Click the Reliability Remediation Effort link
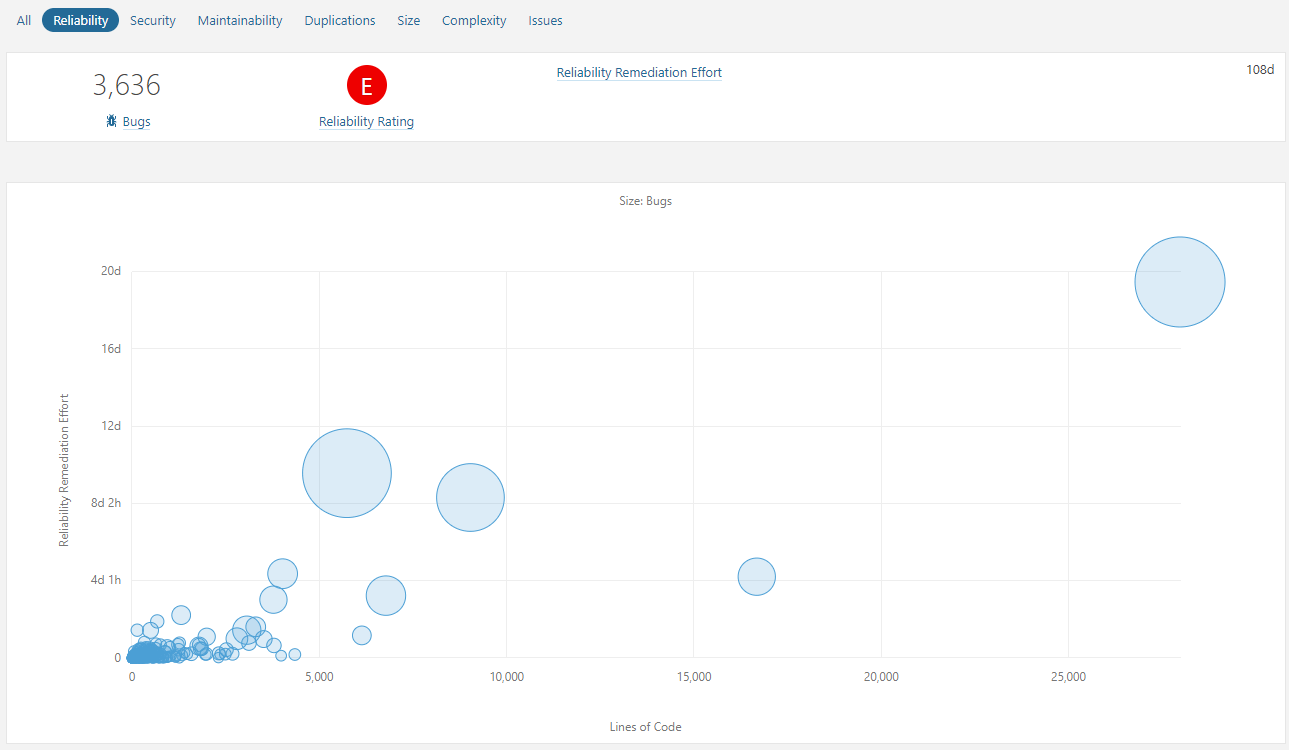The height and width of the screenshot is (750, 1289). tap(639, 72)
